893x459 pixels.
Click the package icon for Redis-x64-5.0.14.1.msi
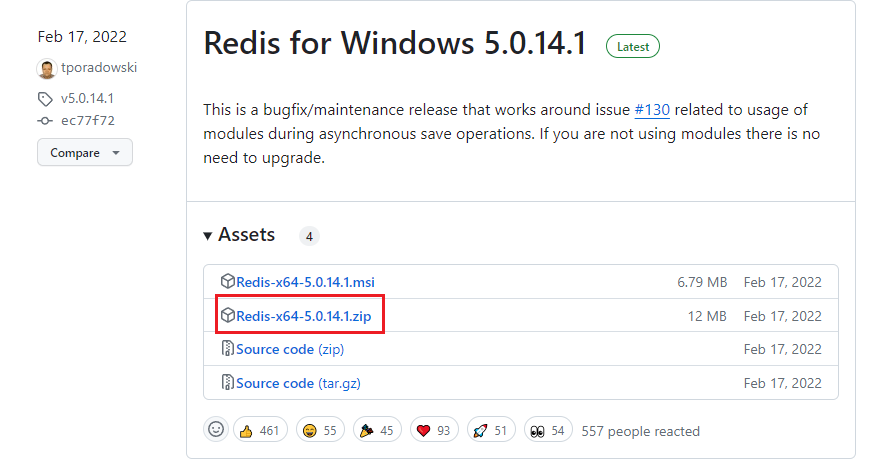pyautogui.click(x=228, y=282)
